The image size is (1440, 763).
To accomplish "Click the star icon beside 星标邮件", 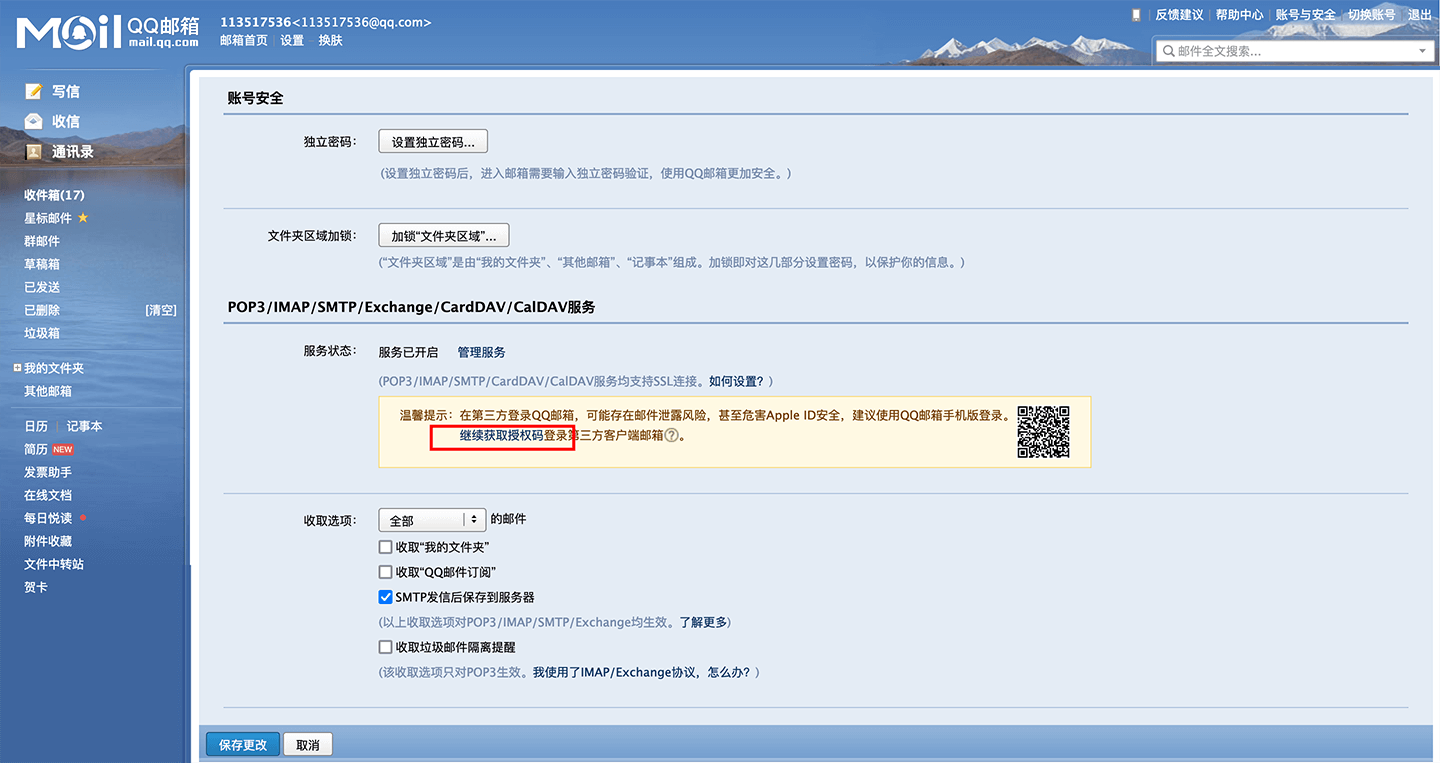I will (x=83, y=217).
